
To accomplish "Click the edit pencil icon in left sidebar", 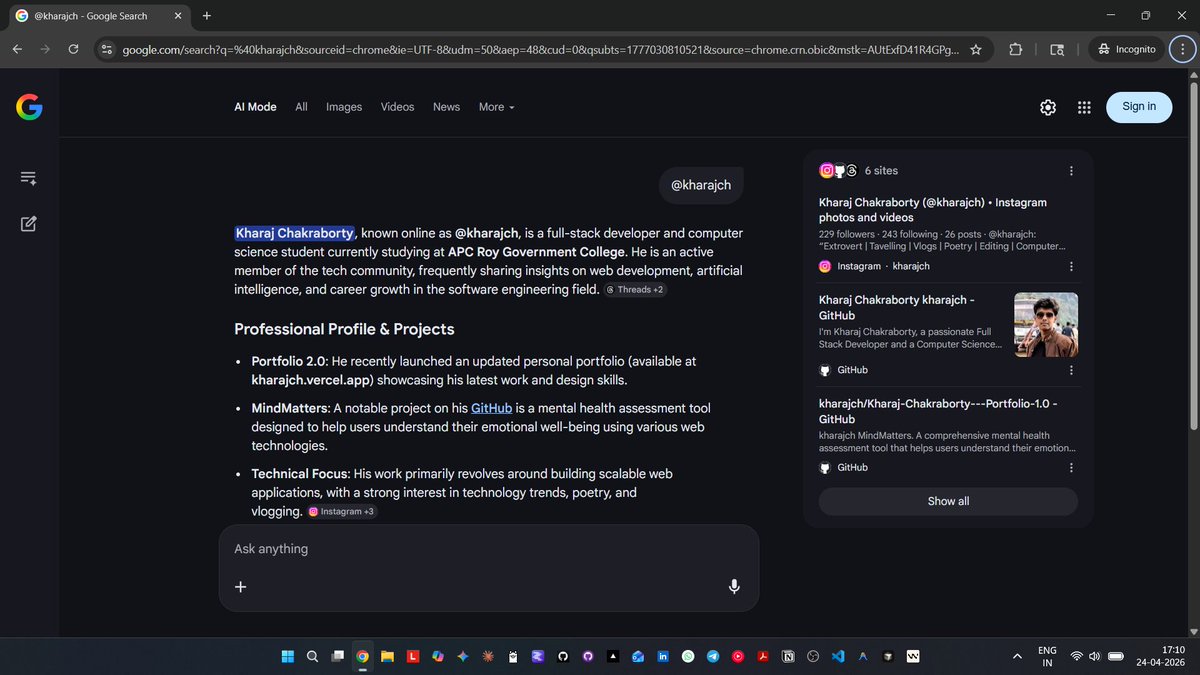I will click(28, 224).
